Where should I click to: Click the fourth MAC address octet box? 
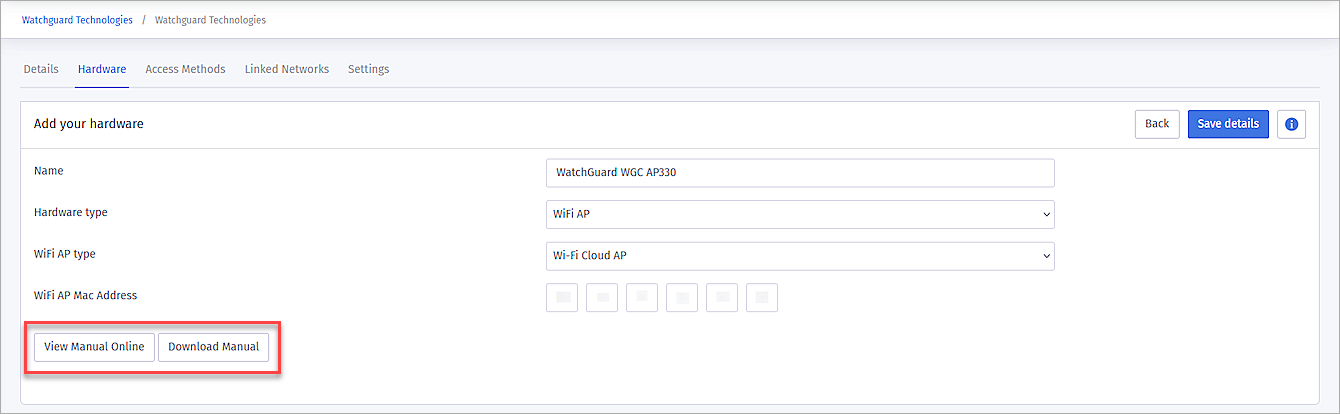(682, 297)
